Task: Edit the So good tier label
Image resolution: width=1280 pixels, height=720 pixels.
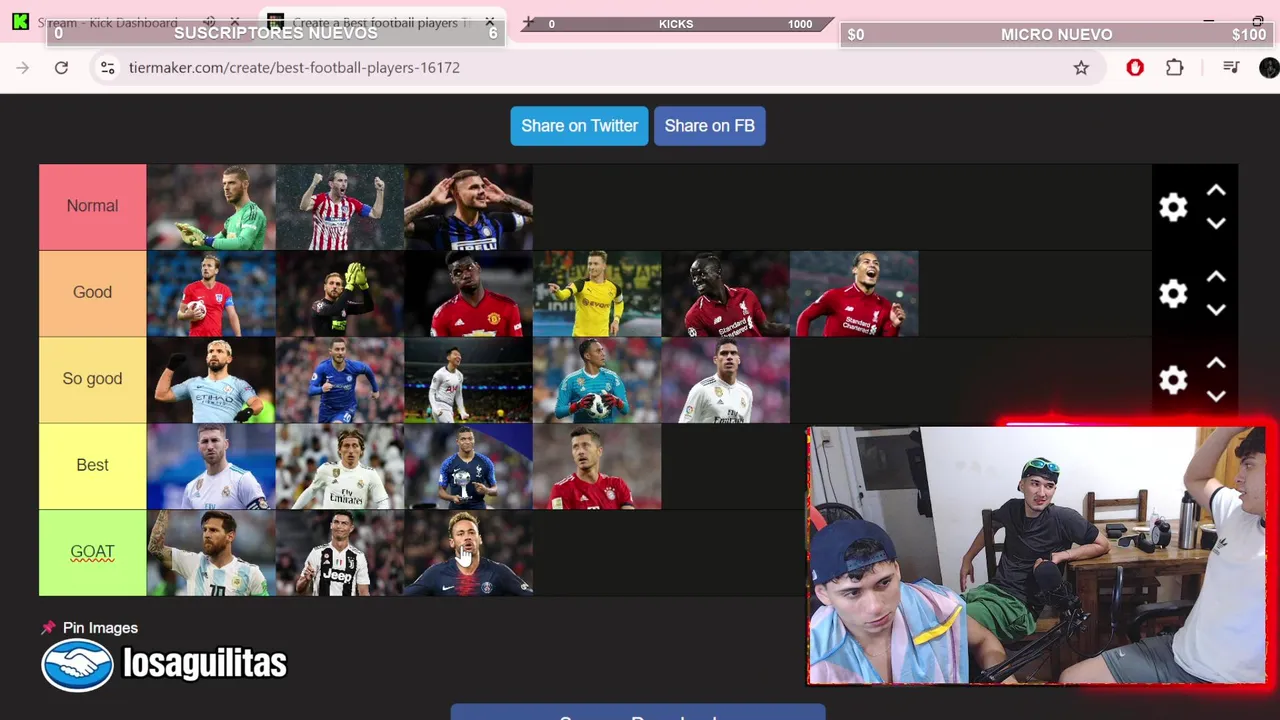Action: click(x=92, y=379)
